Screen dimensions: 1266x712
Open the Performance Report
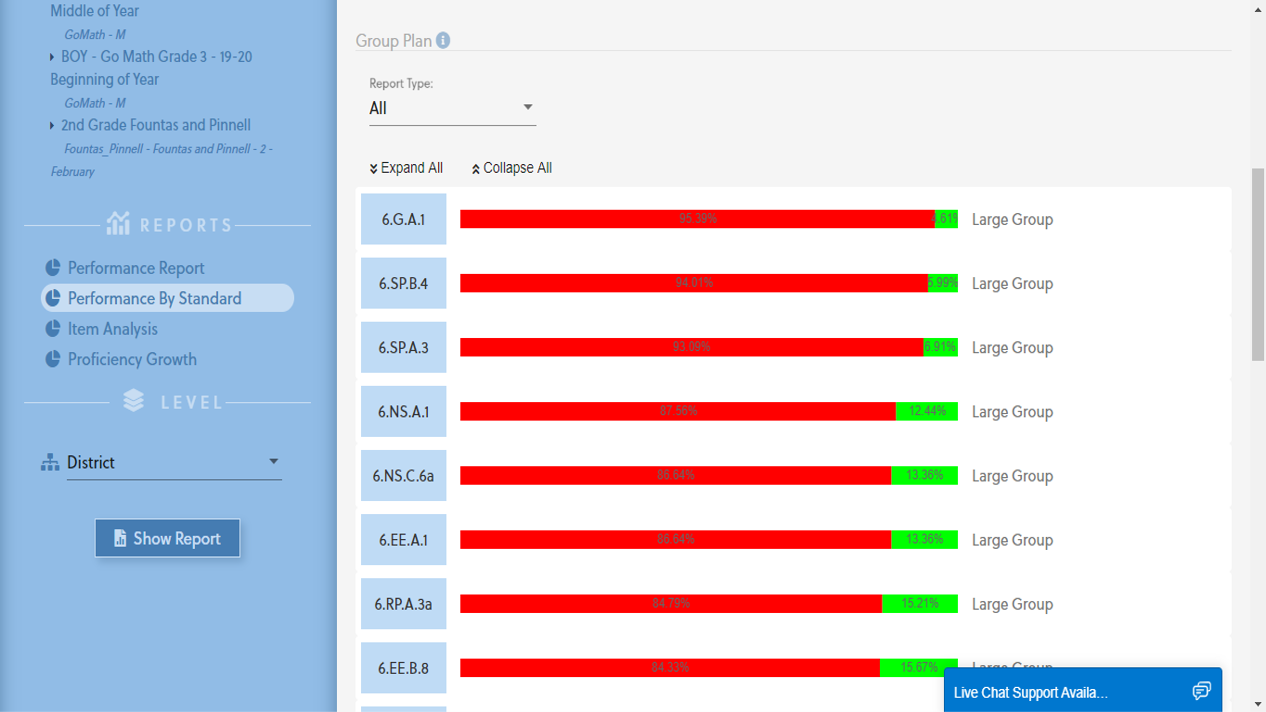(136, 268)
